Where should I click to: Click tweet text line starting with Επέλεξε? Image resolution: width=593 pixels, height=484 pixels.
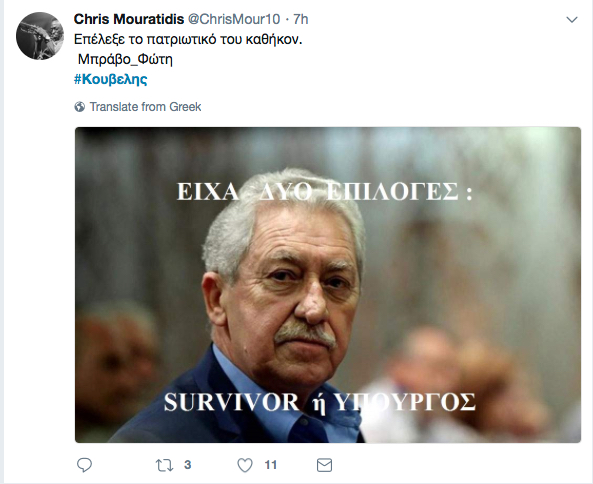click(x=188, y=39)
